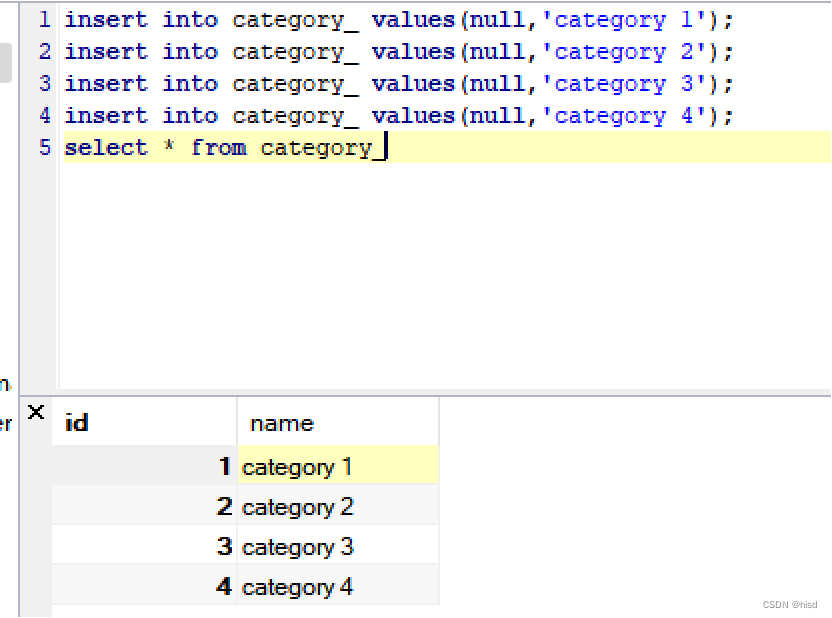Click the null keyword on line 1
The height and width of the screenshot is (618, 832).
(x=498, y=19)
